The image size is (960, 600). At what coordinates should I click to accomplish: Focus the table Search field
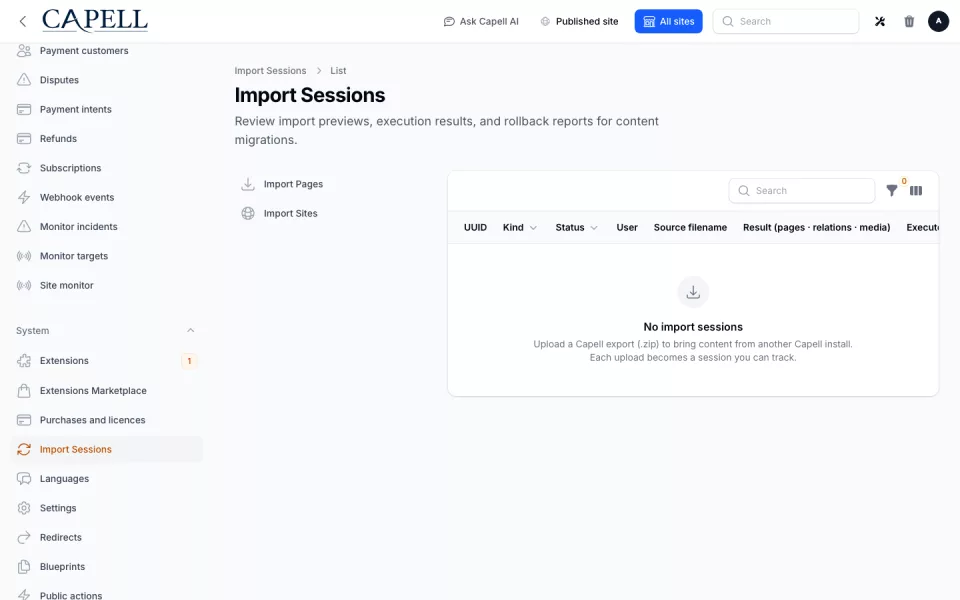[801, 191]
